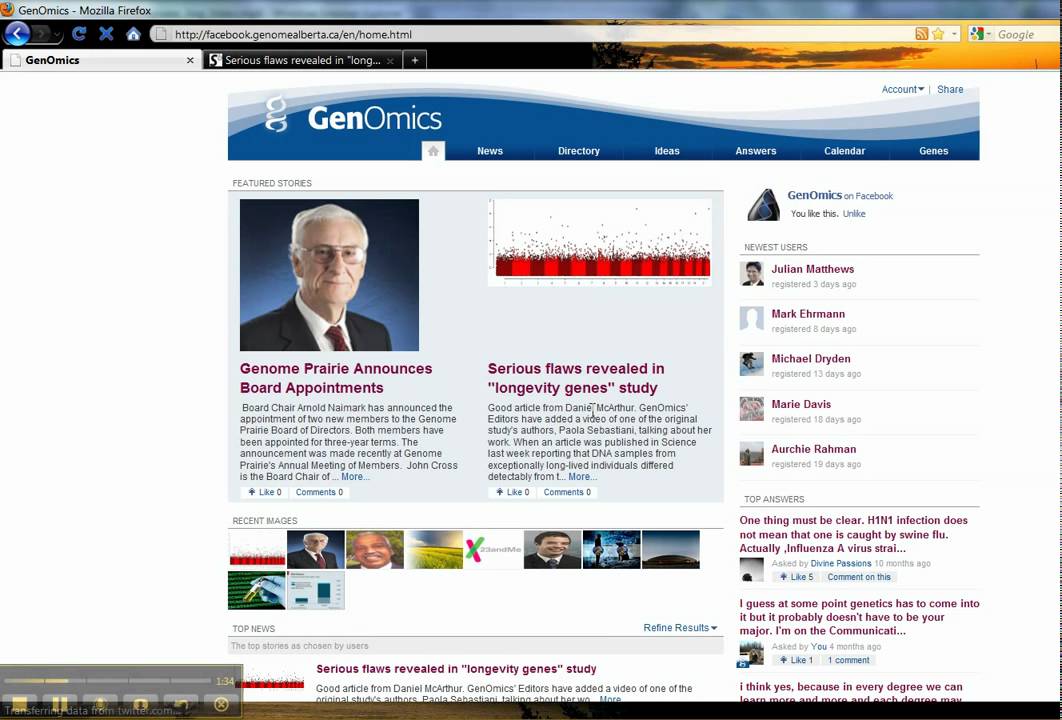Viewport: 1062px width, 720px height.
Task: Go back with the browser Back arrow
Action: [17, 33]
